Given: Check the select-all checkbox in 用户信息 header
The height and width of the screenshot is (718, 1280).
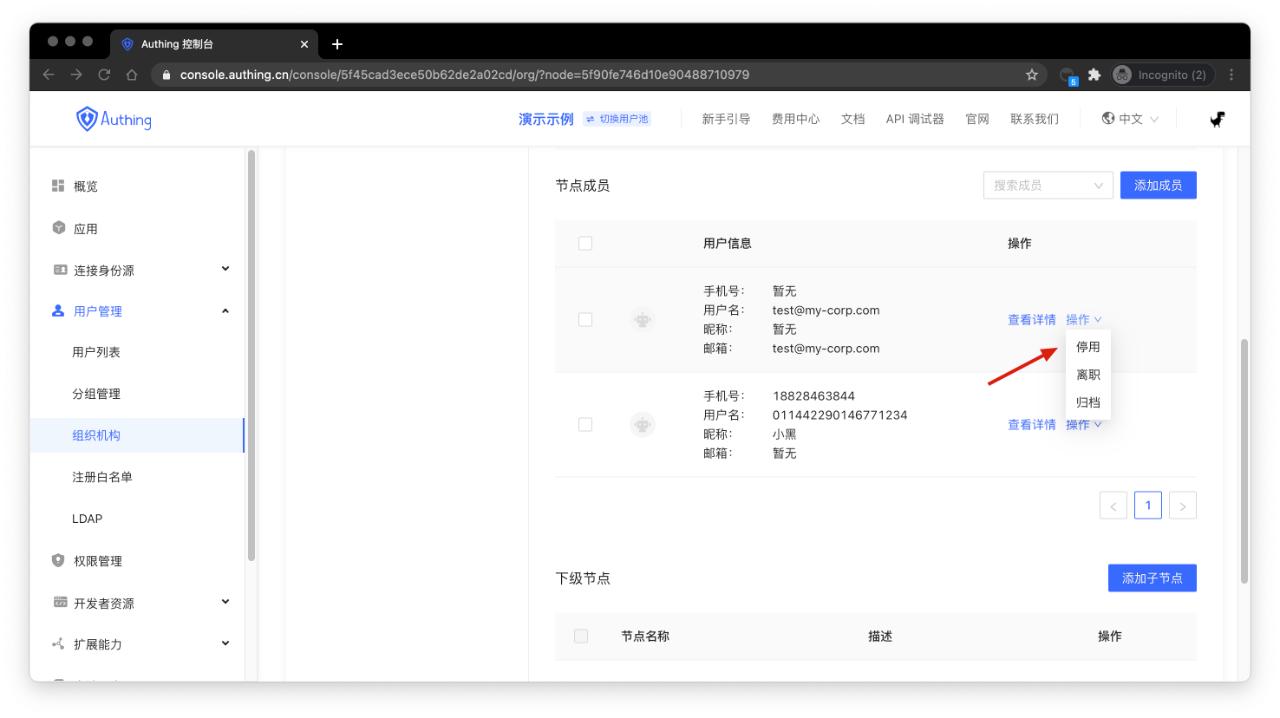Looking at the screenshot, I should (x=585, y=243).
